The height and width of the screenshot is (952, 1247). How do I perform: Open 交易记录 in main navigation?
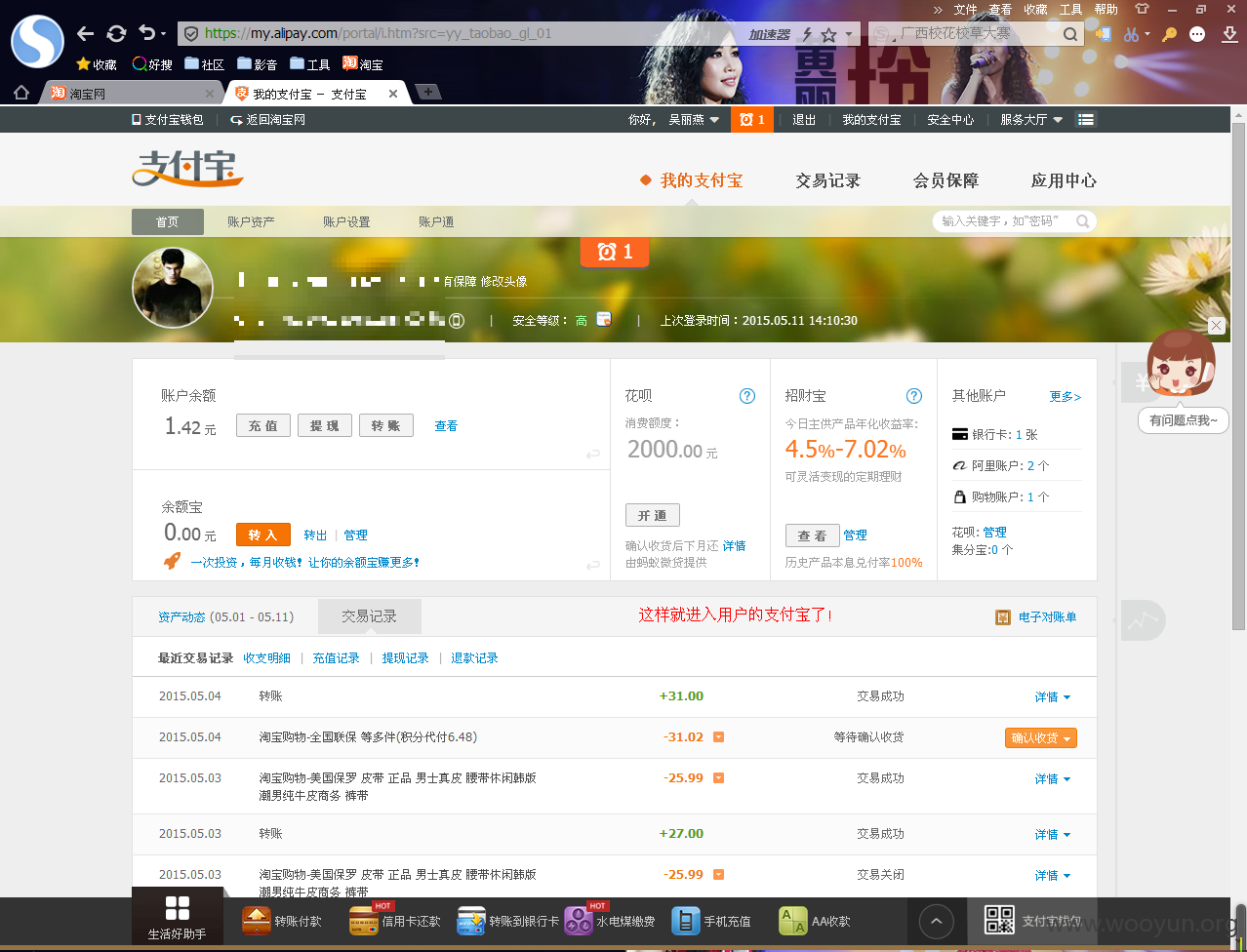(x=828, y=180)
